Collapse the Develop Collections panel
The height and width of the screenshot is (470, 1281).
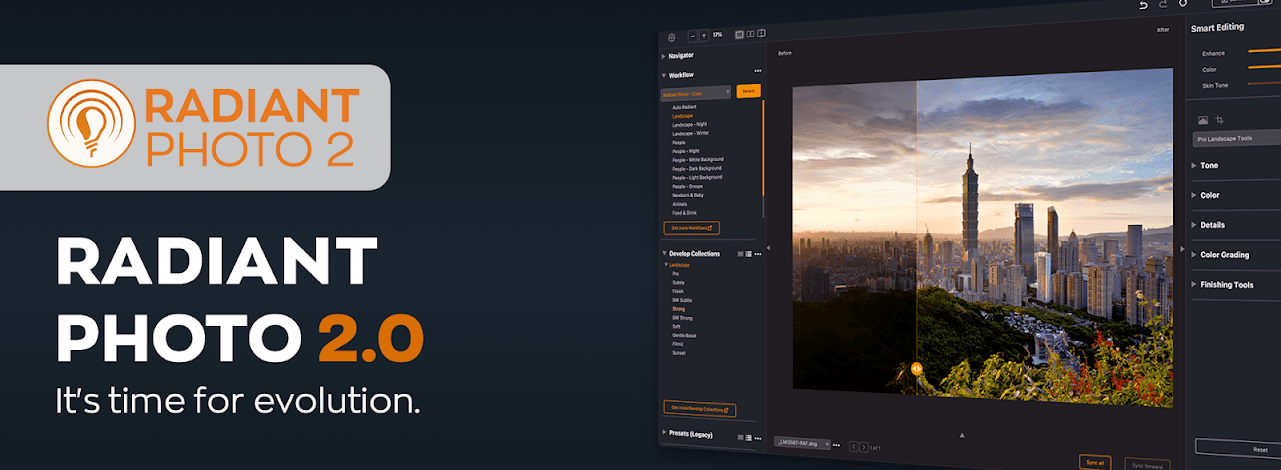(x=664, y=254)
